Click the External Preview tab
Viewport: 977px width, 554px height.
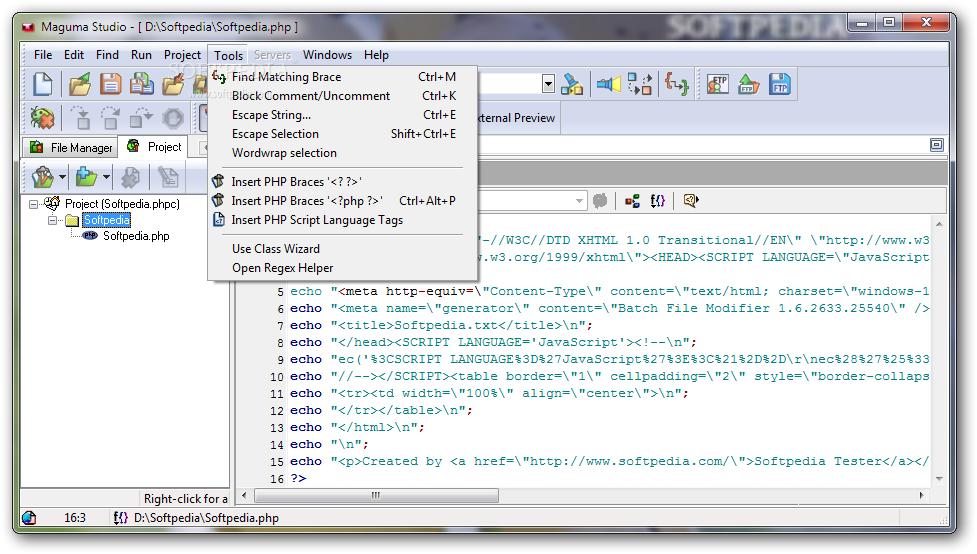tap(517, 118)
